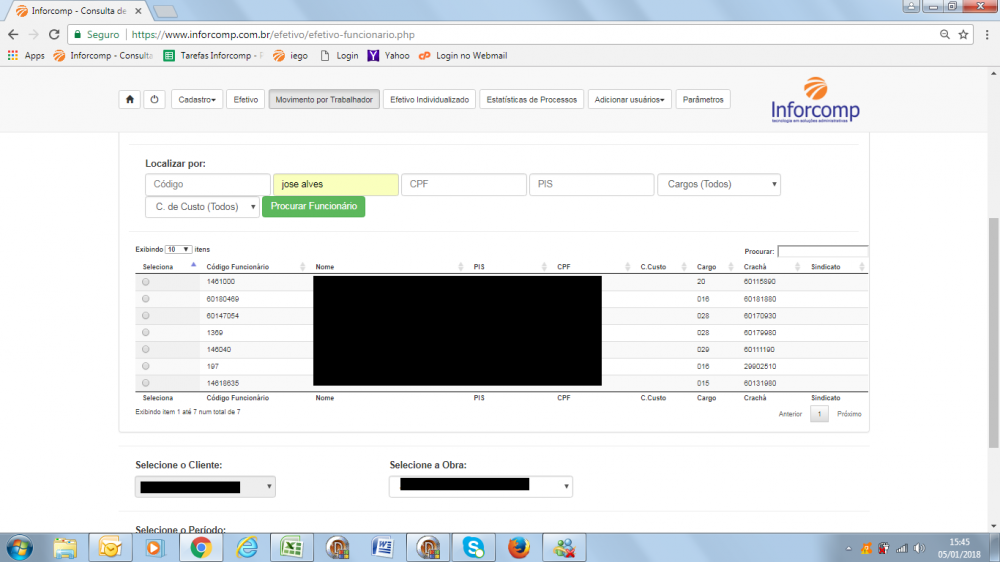Open Efetivo Individualizado page
The image size is (1000, 562).
pos(429,100)
